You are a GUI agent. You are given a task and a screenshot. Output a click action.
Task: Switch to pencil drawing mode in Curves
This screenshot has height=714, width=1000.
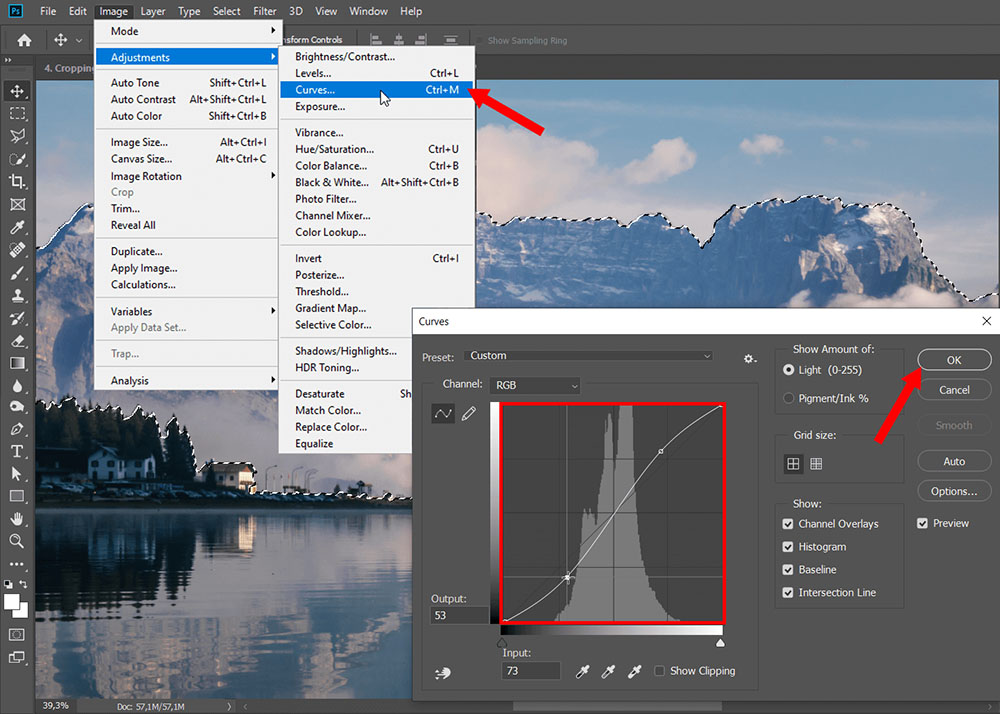click(468, 412)
